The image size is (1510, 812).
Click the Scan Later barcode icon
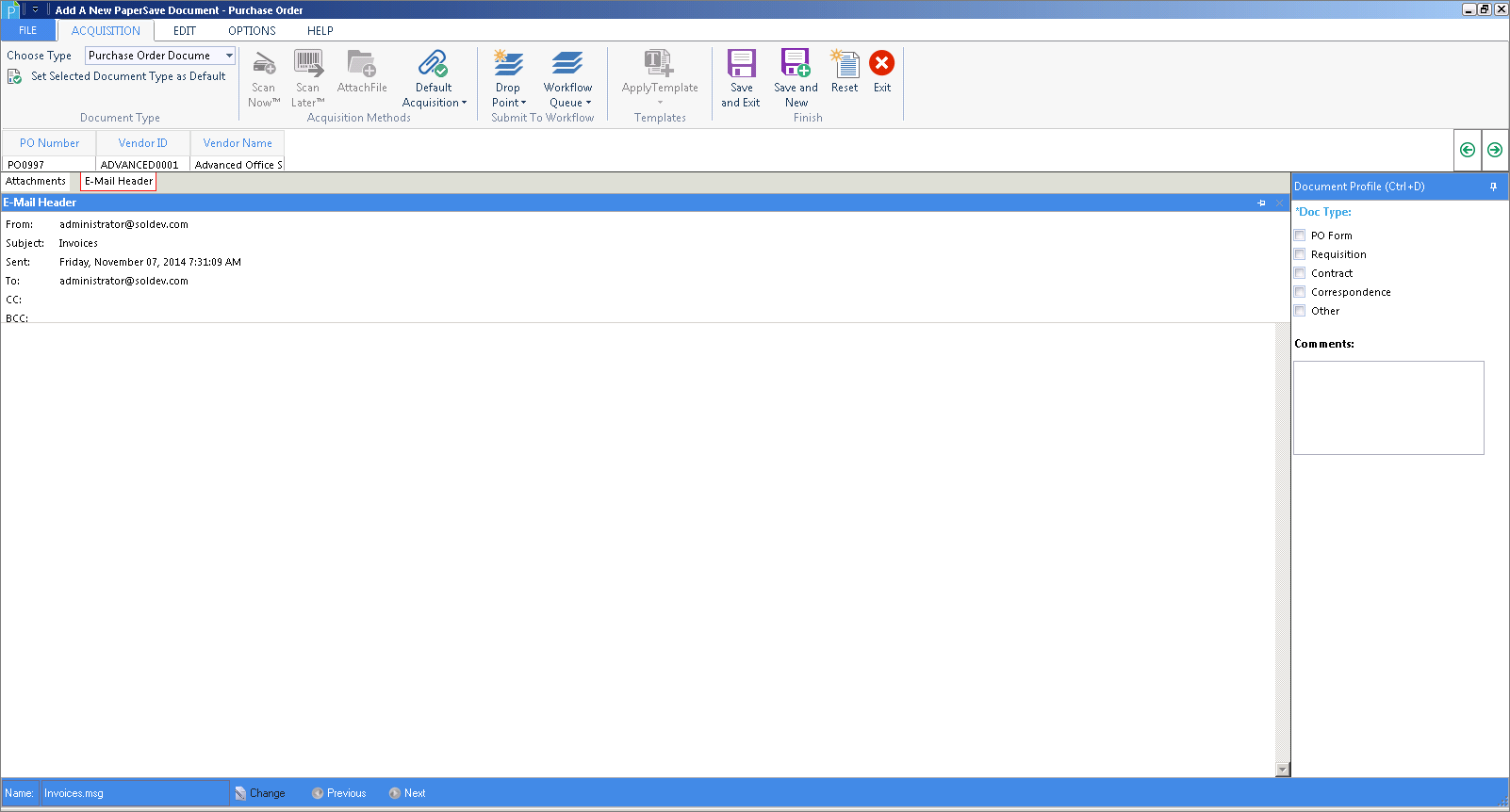[308, 64]
